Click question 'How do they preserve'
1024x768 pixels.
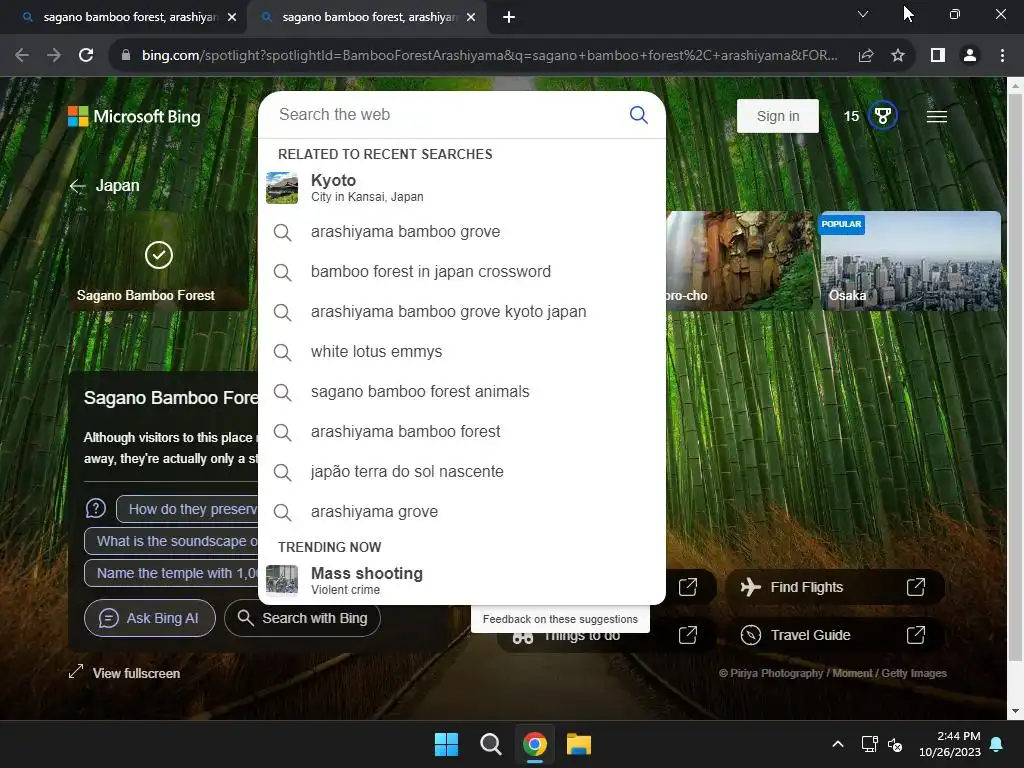(x=187, y=509)
